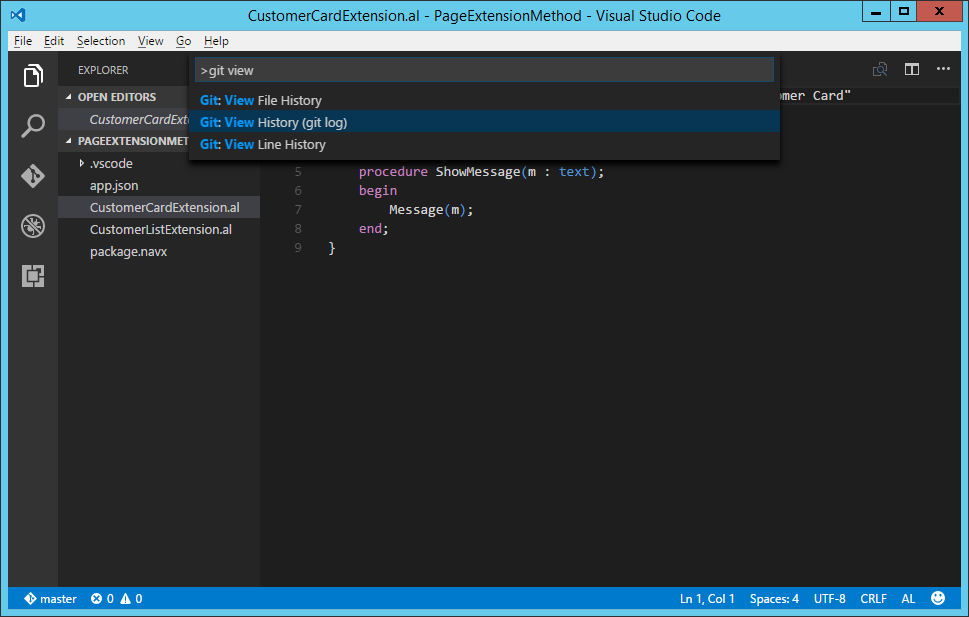Image resolution: width=969 pixels, height=617 pixels.
Task: Run Git: View File History command
Action: click(484, 100)
